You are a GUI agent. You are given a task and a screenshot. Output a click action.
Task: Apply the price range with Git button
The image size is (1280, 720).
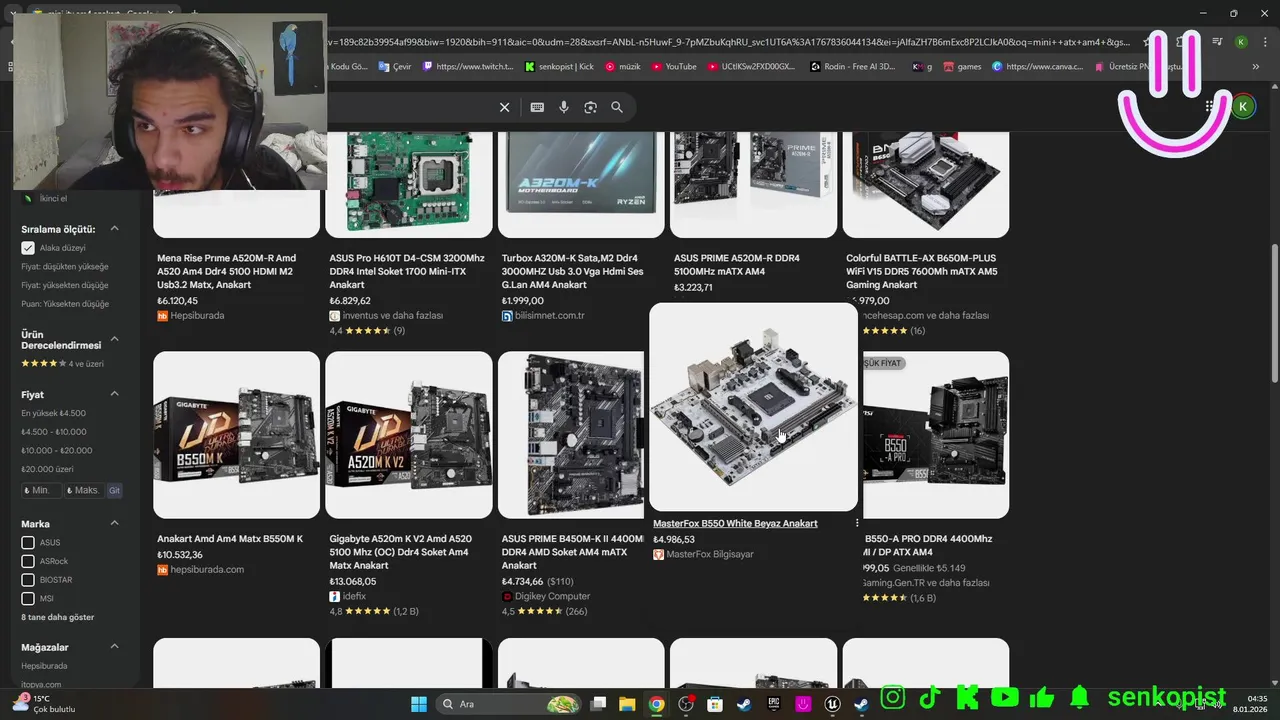(115, 490)
